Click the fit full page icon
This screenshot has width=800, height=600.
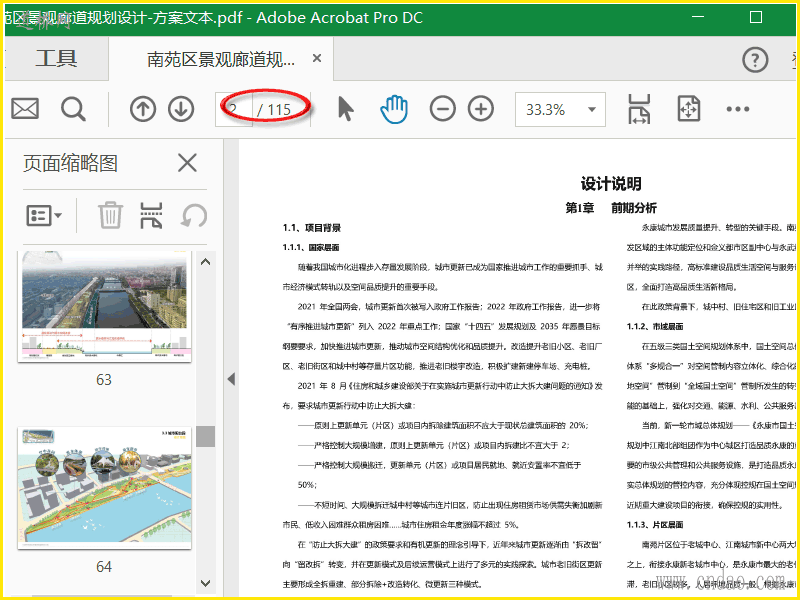click(689, 109)
